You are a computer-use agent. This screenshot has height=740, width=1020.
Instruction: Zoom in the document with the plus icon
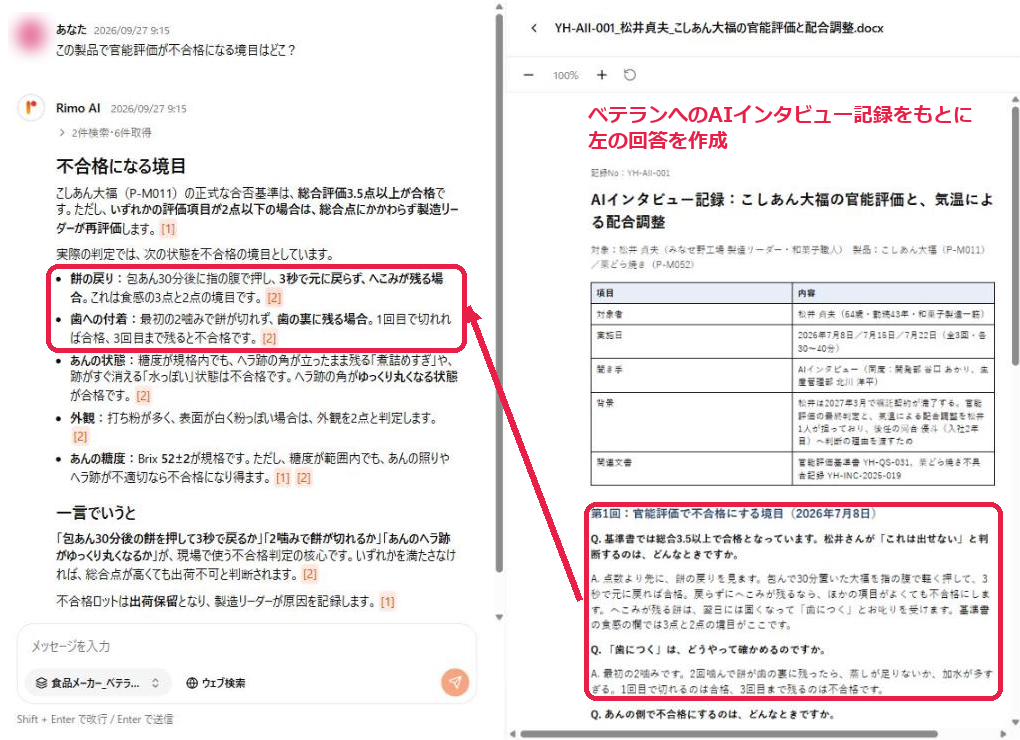coord(602,75)
